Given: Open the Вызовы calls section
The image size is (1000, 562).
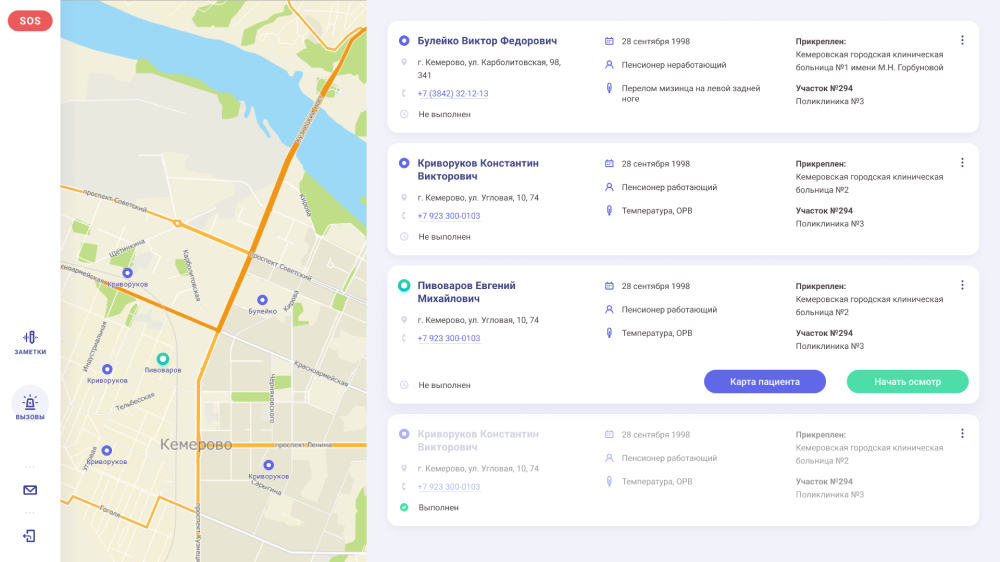Looking at the screenshot, I should point(30,406).
